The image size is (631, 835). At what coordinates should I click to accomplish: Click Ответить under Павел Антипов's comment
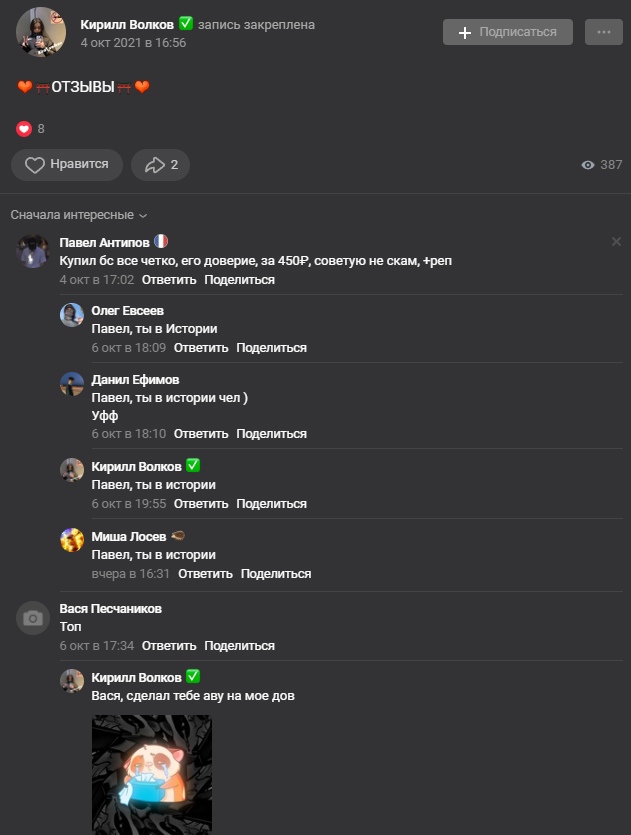tap(169, 280)
